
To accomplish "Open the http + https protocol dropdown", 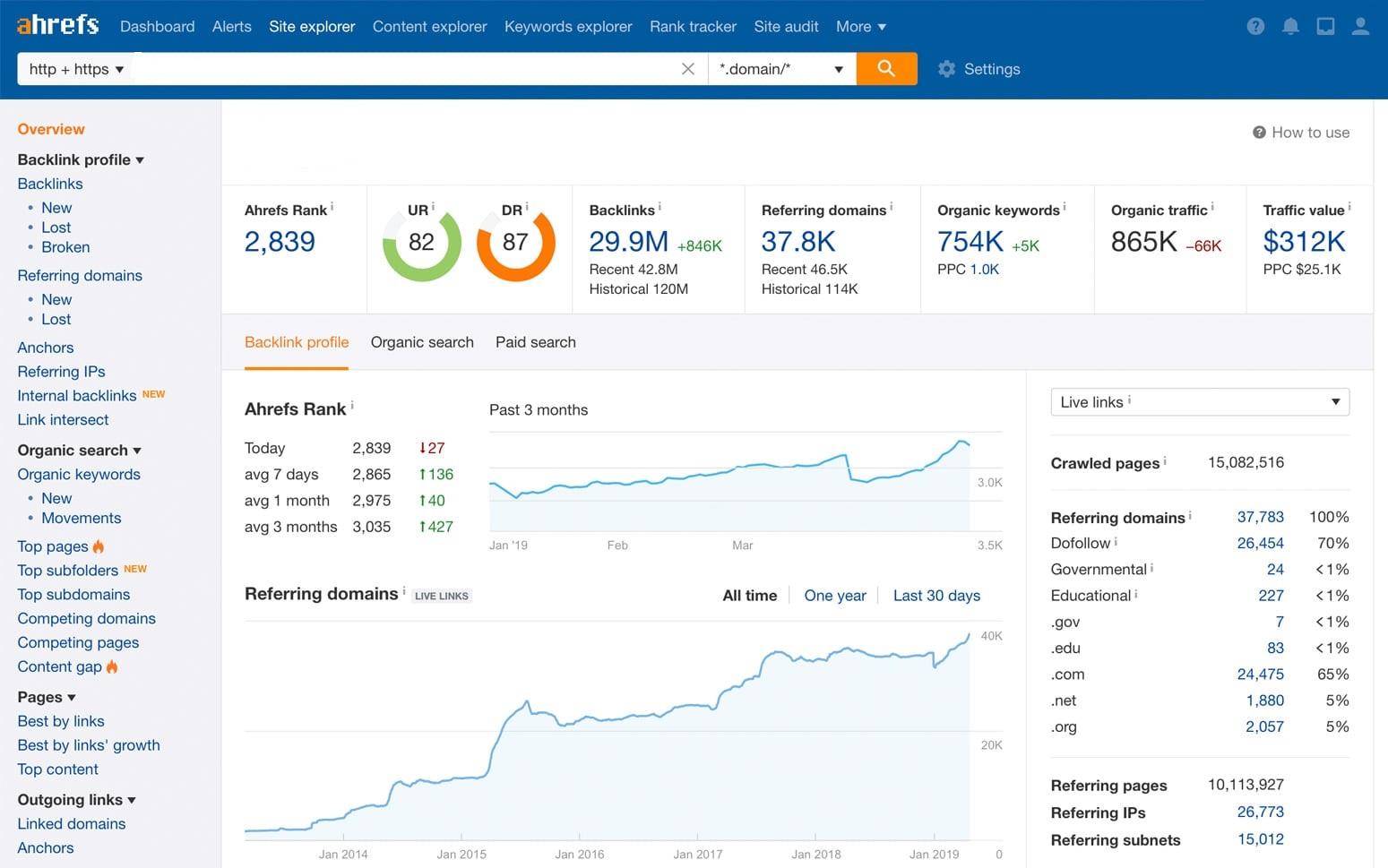I will [x=75, y=69].
